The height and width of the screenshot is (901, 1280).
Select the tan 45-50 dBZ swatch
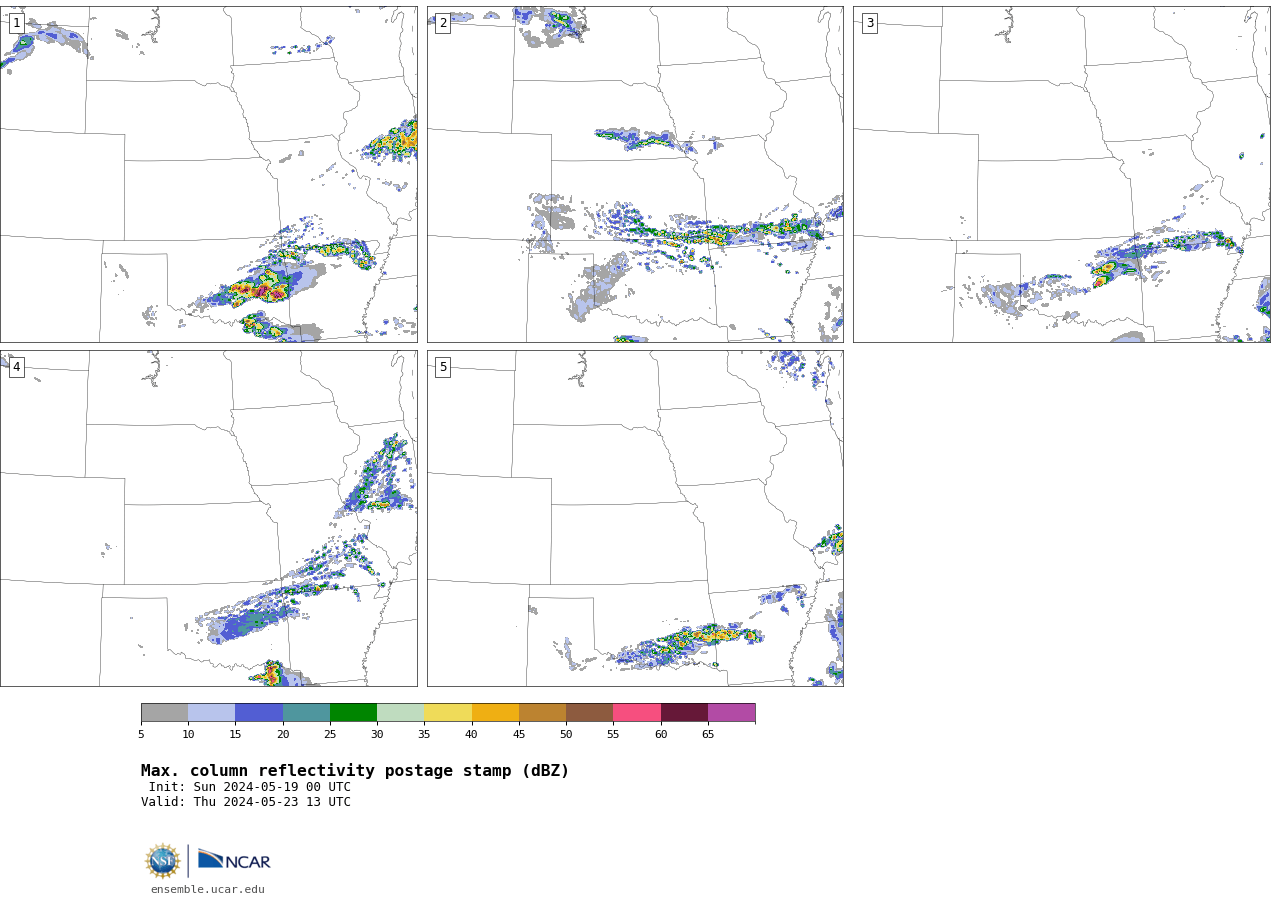542,712
